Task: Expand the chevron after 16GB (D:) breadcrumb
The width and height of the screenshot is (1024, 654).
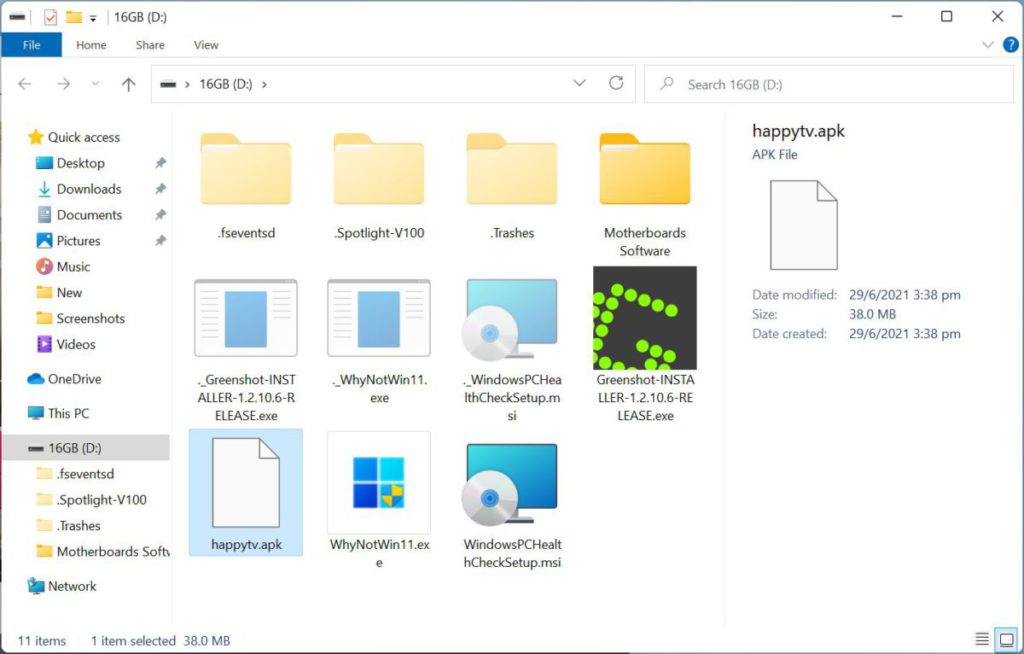Action: pos(264,84)
